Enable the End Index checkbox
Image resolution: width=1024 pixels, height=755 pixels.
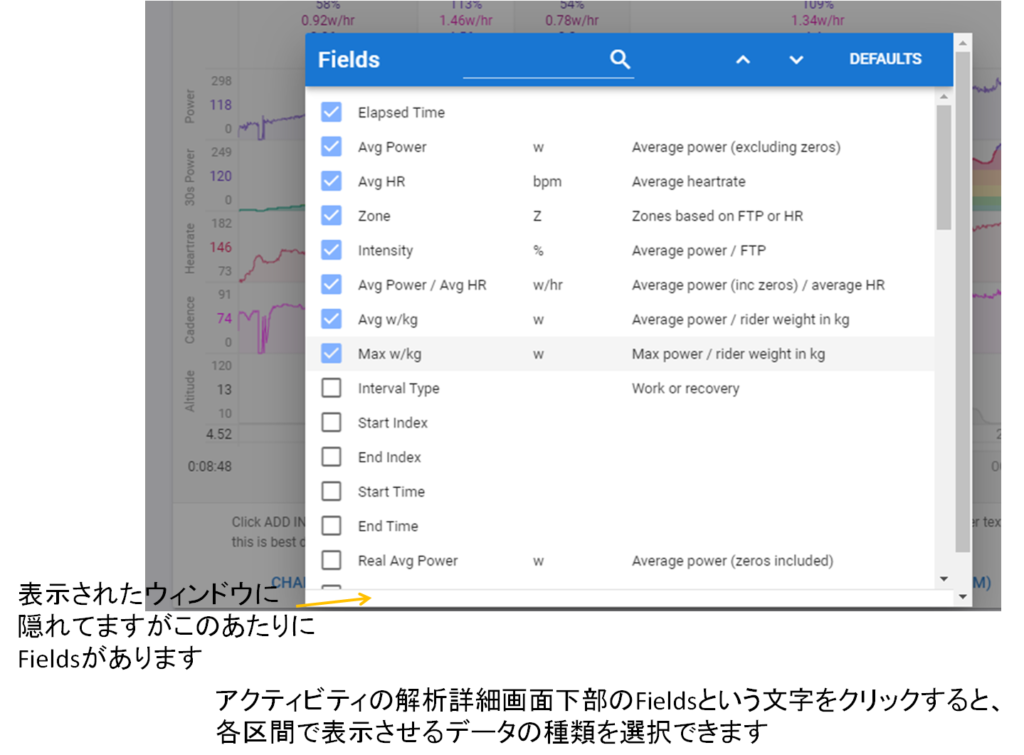tap(331, 457)
